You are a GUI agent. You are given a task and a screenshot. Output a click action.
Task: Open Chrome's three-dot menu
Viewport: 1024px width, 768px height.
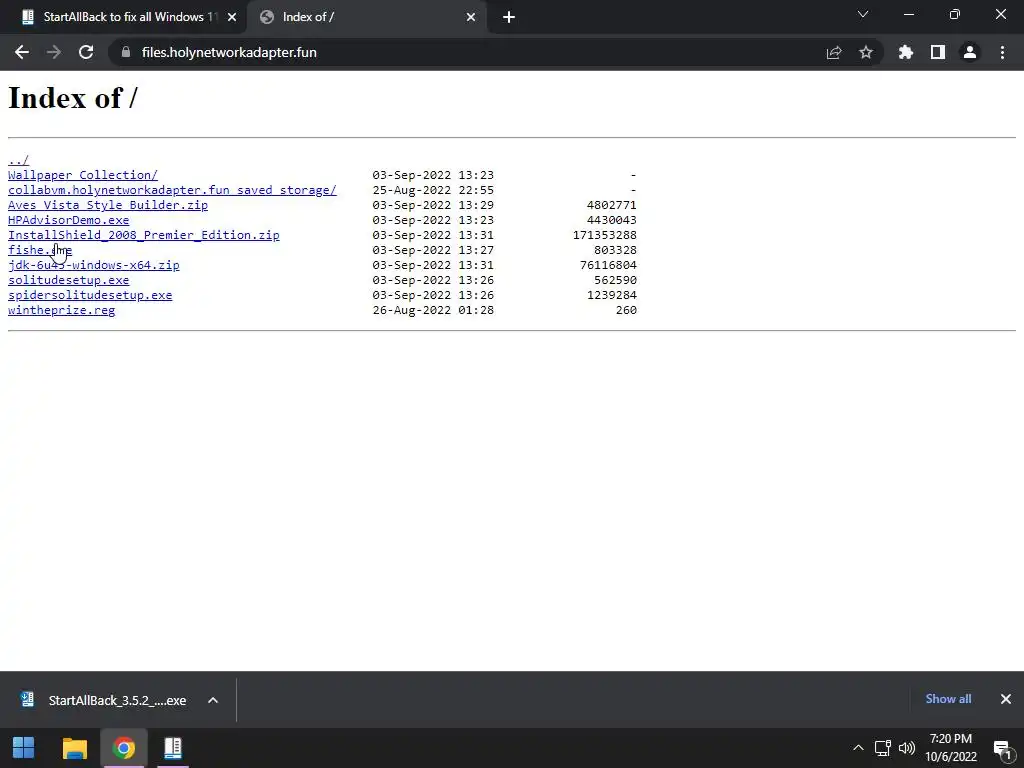coord(1002,52)
